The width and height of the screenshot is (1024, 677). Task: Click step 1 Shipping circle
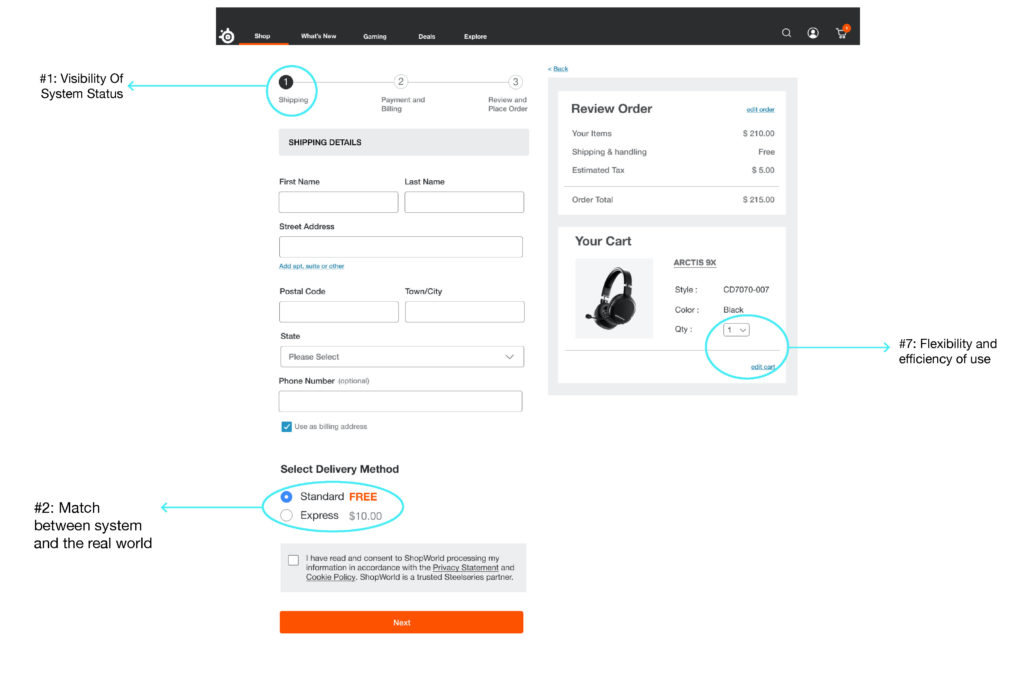[x=286, y=82]
